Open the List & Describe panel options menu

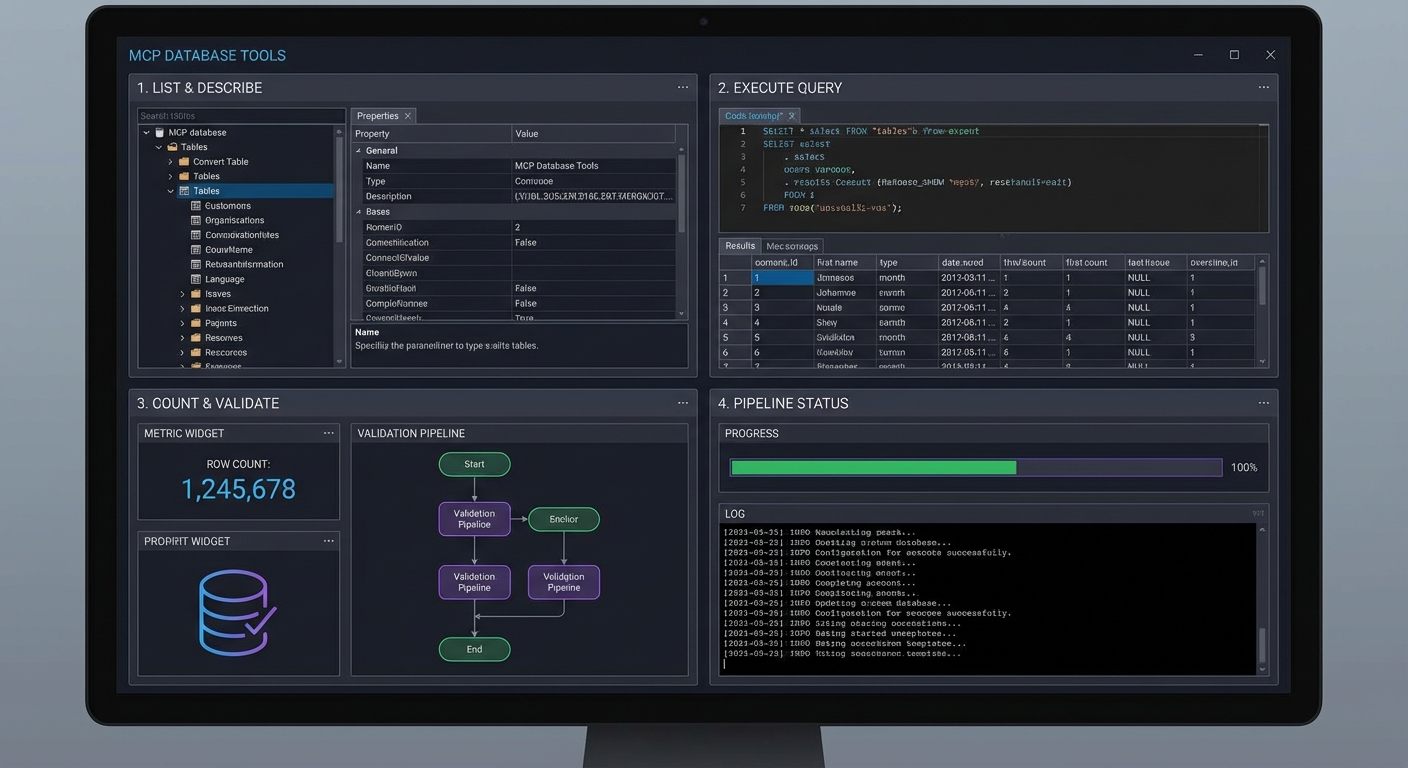683,88
